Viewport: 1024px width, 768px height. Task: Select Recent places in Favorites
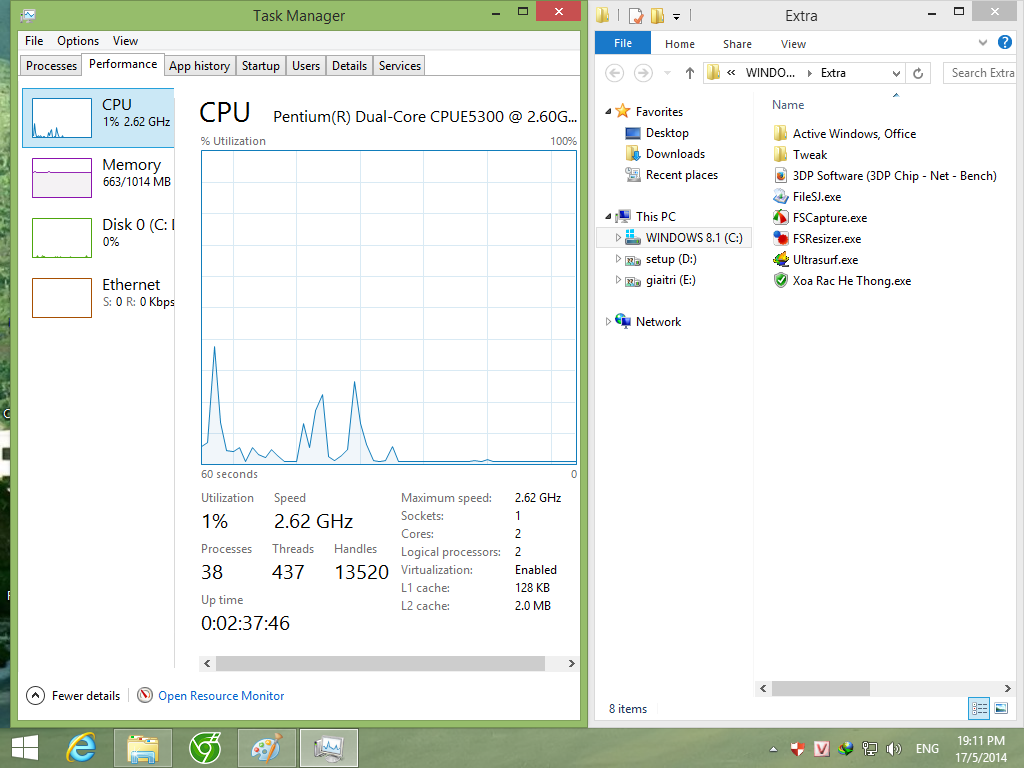coord(682,174)
